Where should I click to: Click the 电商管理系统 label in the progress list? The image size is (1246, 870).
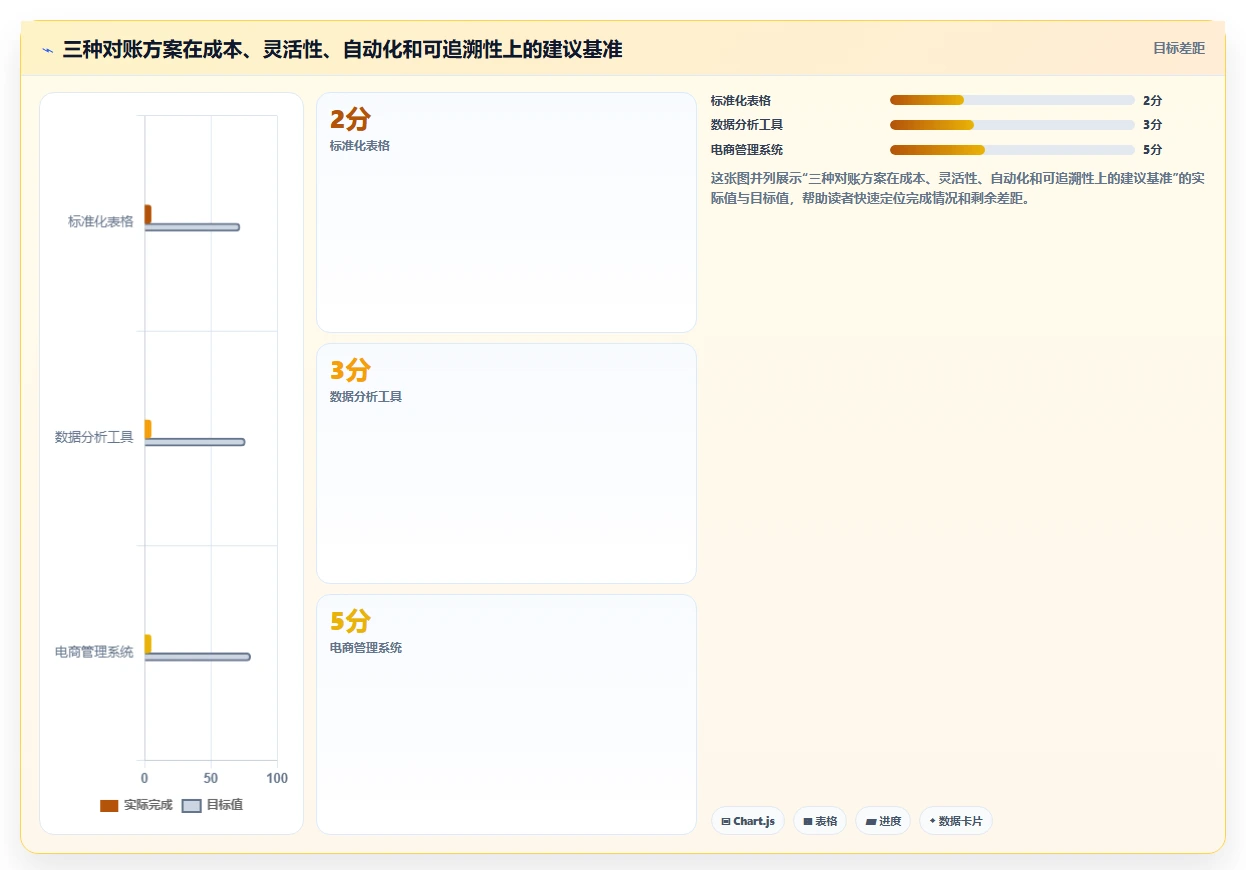747,150
